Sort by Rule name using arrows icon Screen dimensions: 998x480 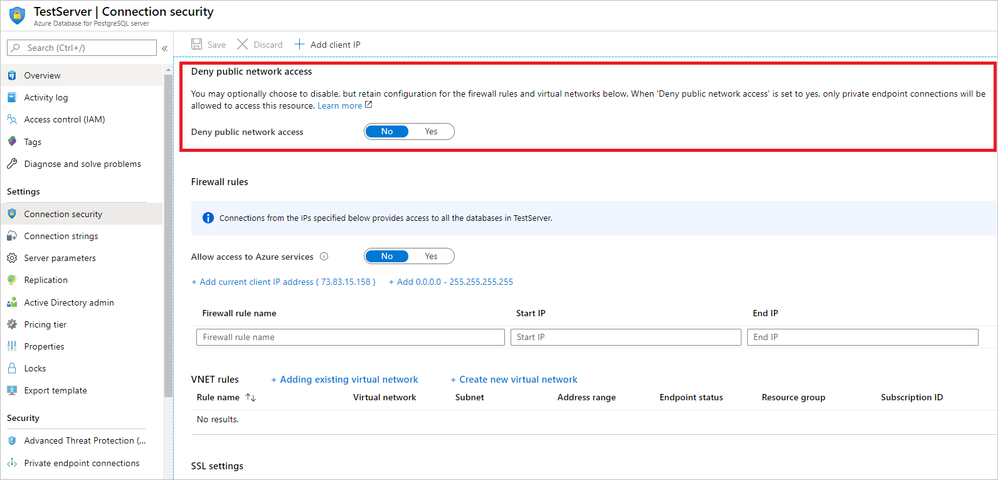pos(250,397)
